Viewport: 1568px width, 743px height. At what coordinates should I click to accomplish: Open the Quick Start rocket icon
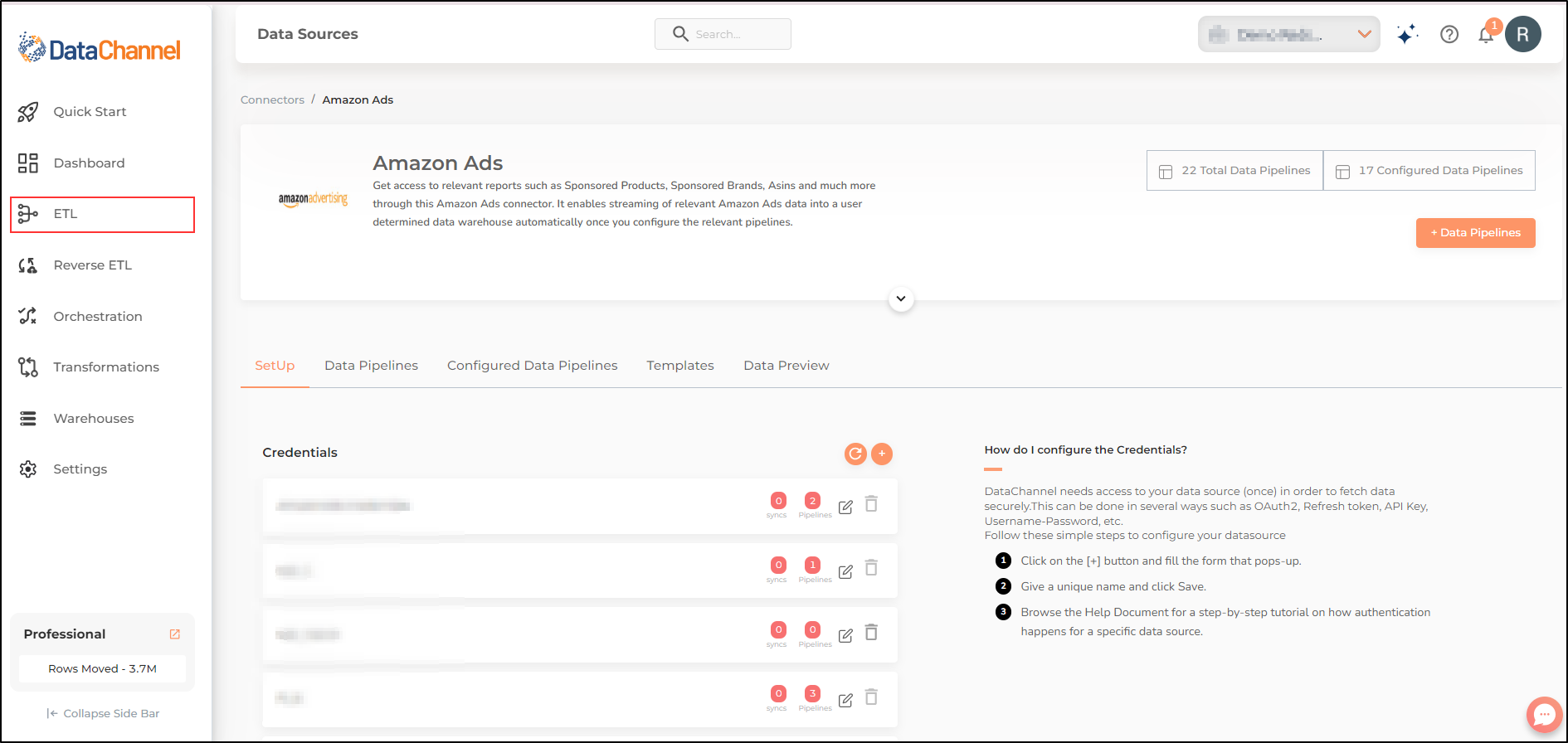28,112
